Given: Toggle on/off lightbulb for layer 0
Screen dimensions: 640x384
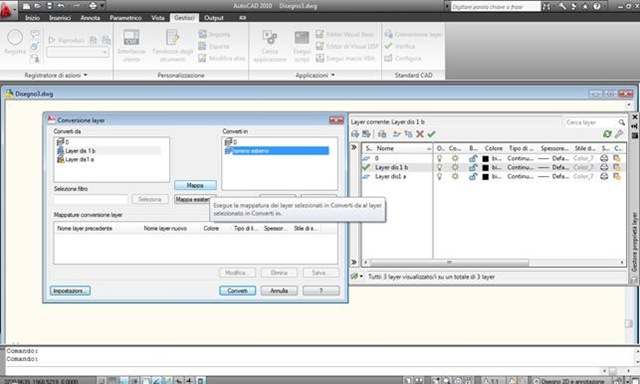Looking at the screenshot, I should [x=440, y=158].
